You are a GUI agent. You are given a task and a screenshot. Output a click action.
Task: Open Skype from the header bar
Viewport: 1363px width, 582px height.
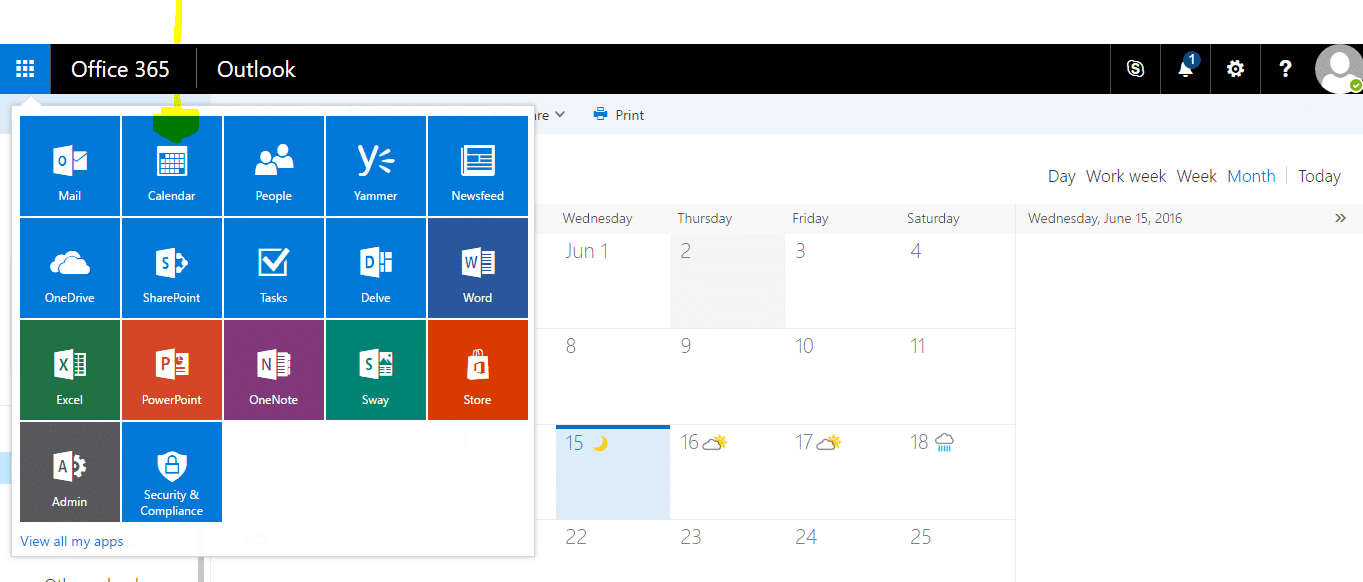coord(1135,69)
